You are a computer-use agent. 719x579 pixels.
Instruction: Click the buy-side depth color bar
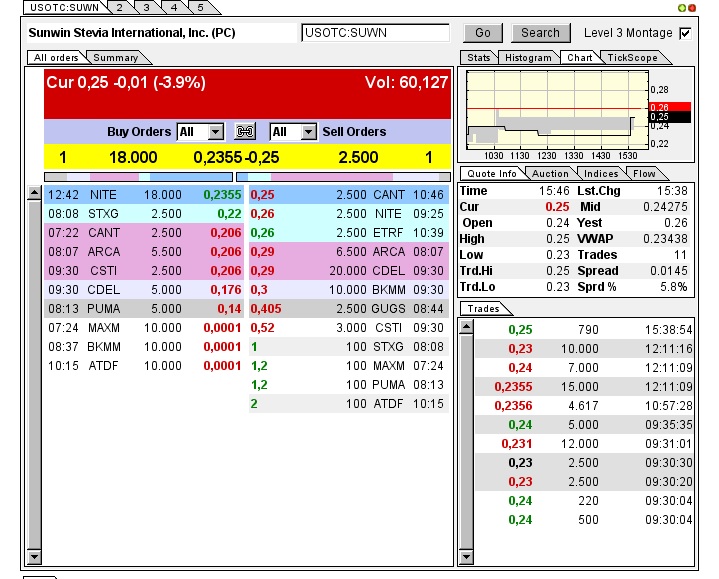point(138,177)
